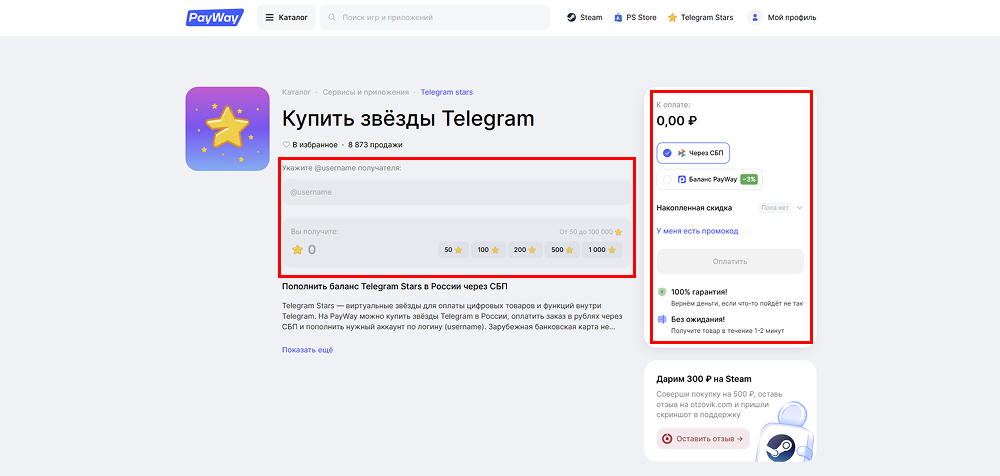
Task: Click the 8 873 продажи text
Action: tap(375, 145)
